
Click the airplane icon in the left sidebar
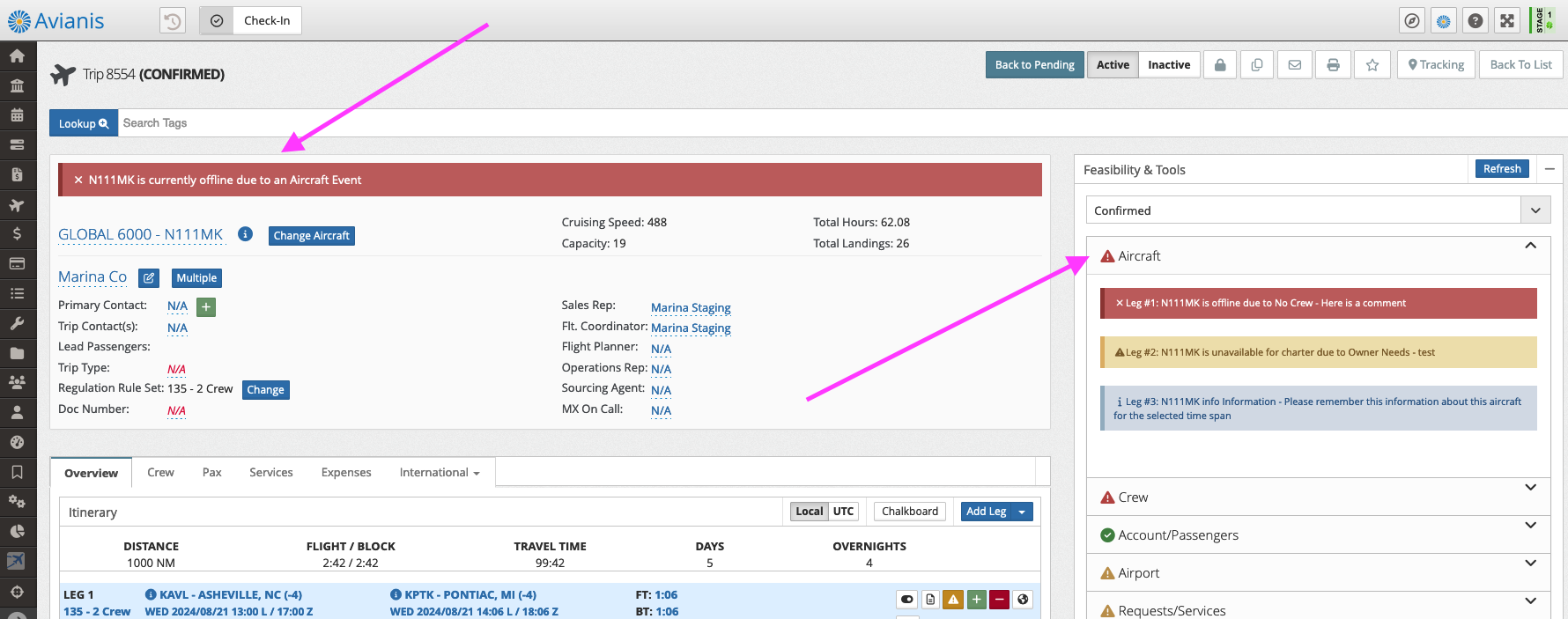(17, 205)
